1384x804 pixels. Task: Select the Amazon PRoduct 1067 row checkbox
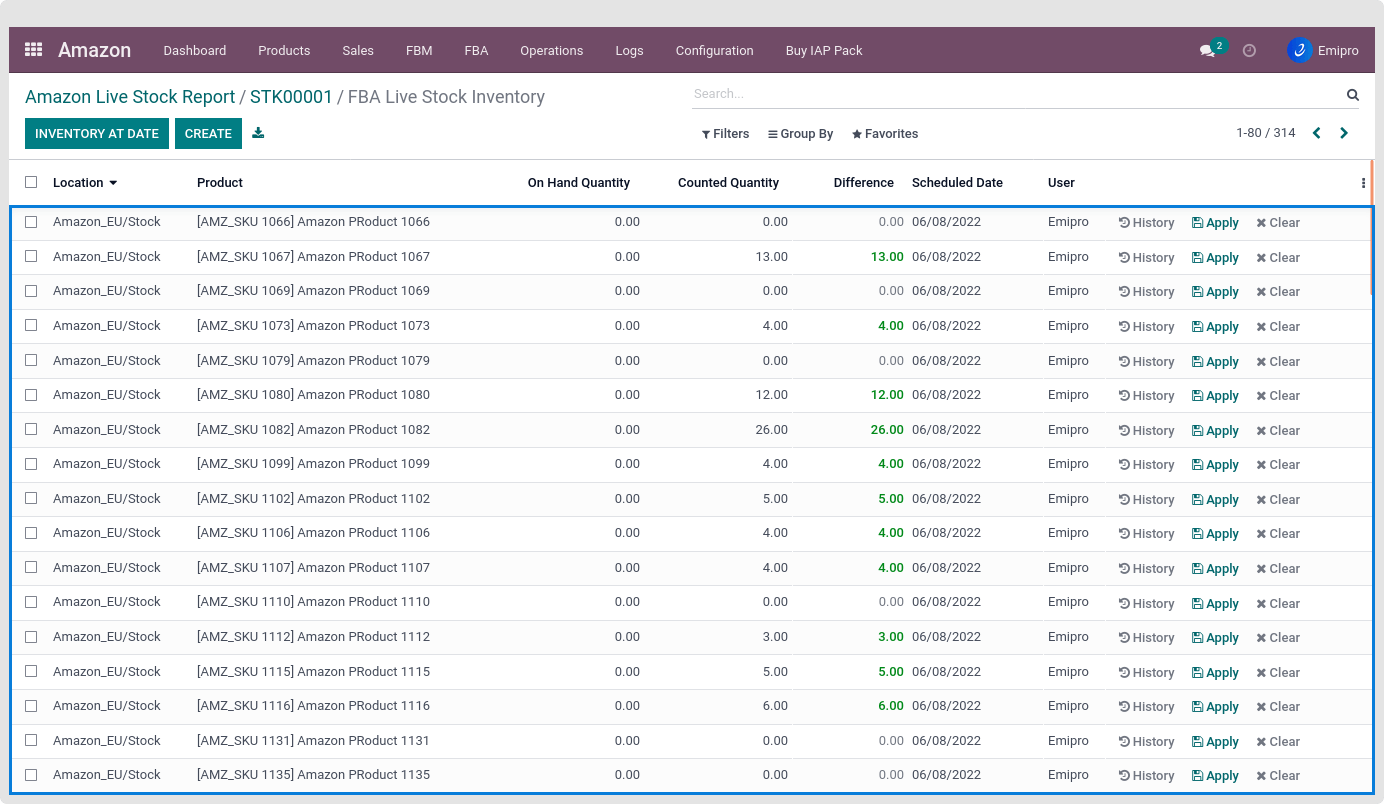tap(31, 256)
